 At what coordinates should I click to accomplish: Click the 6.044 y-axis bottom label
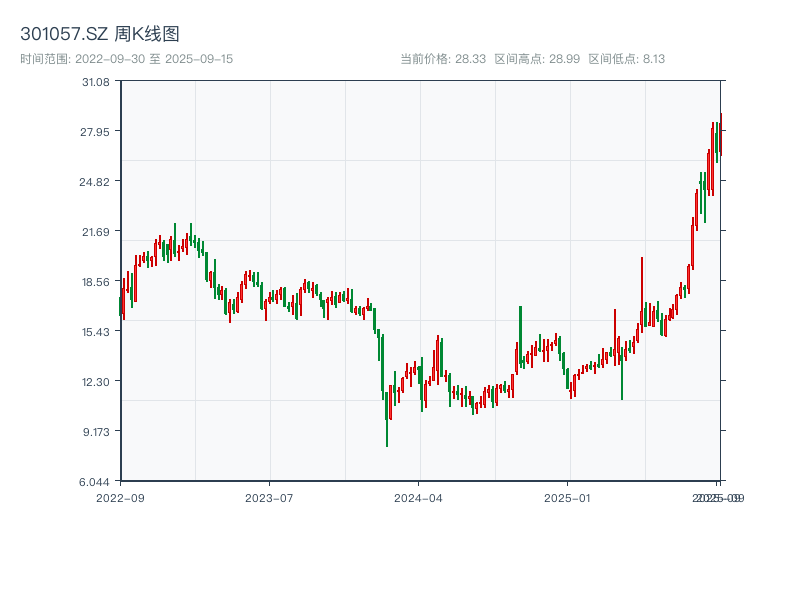pos(96,481)
